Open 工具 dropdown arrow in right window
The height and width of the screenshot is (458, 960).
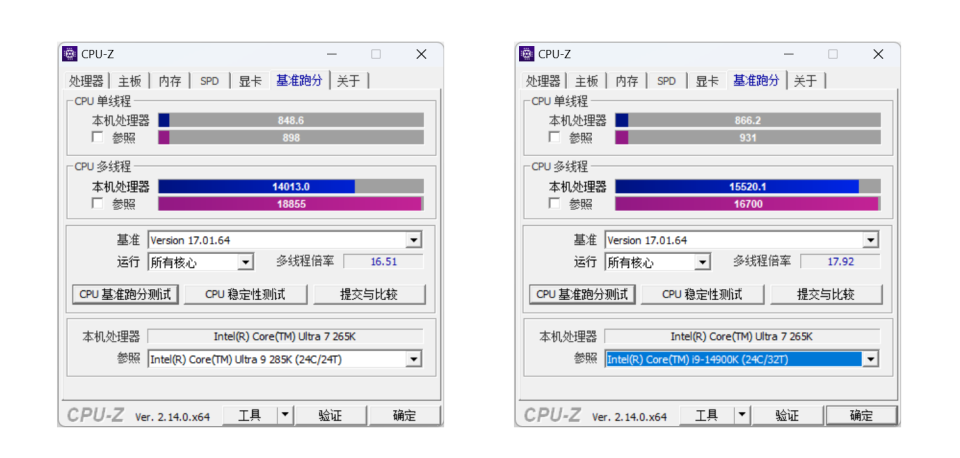[x=742, y=415]
